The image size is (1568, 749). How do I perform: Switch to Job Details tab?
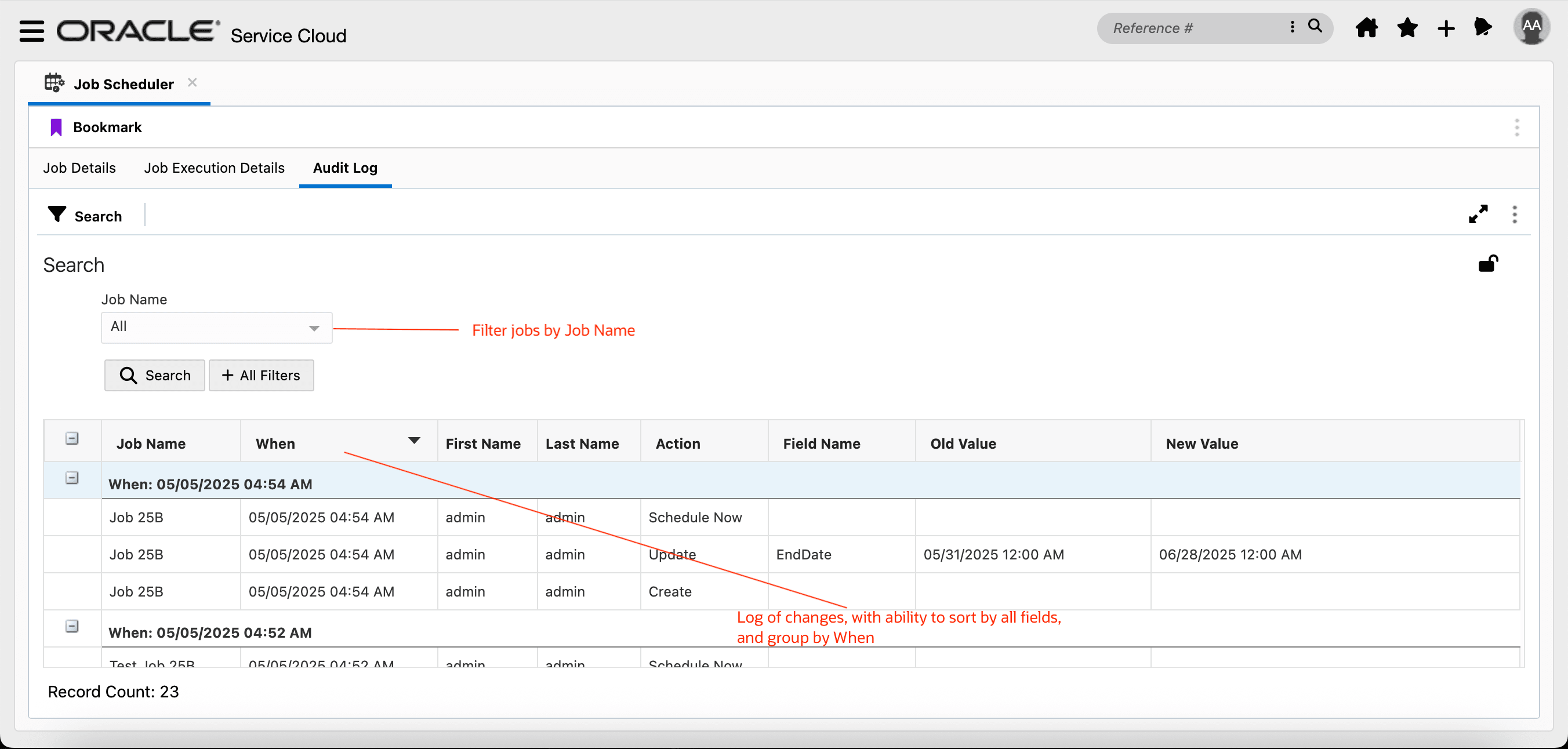(x=79, y=168)
